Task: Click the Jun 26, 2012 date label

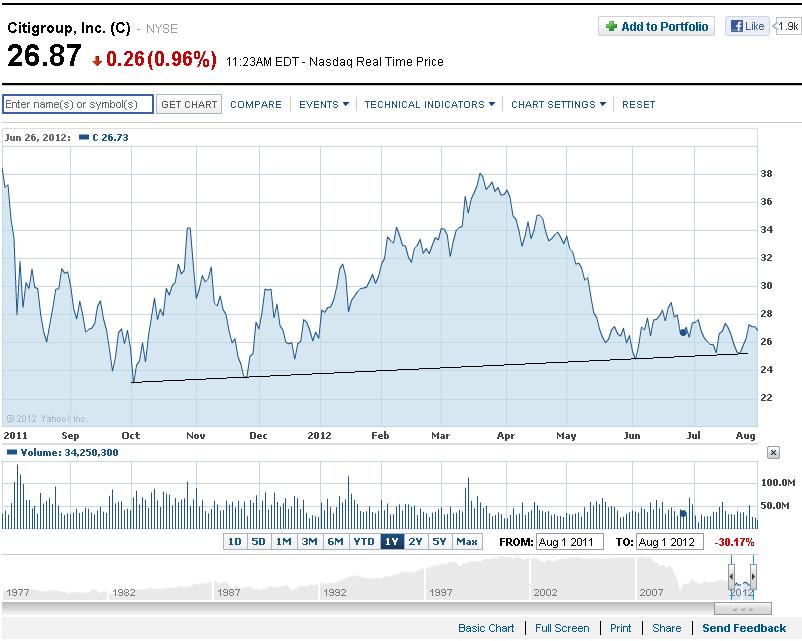Action: pyautogui.click(x=38, y=137)
